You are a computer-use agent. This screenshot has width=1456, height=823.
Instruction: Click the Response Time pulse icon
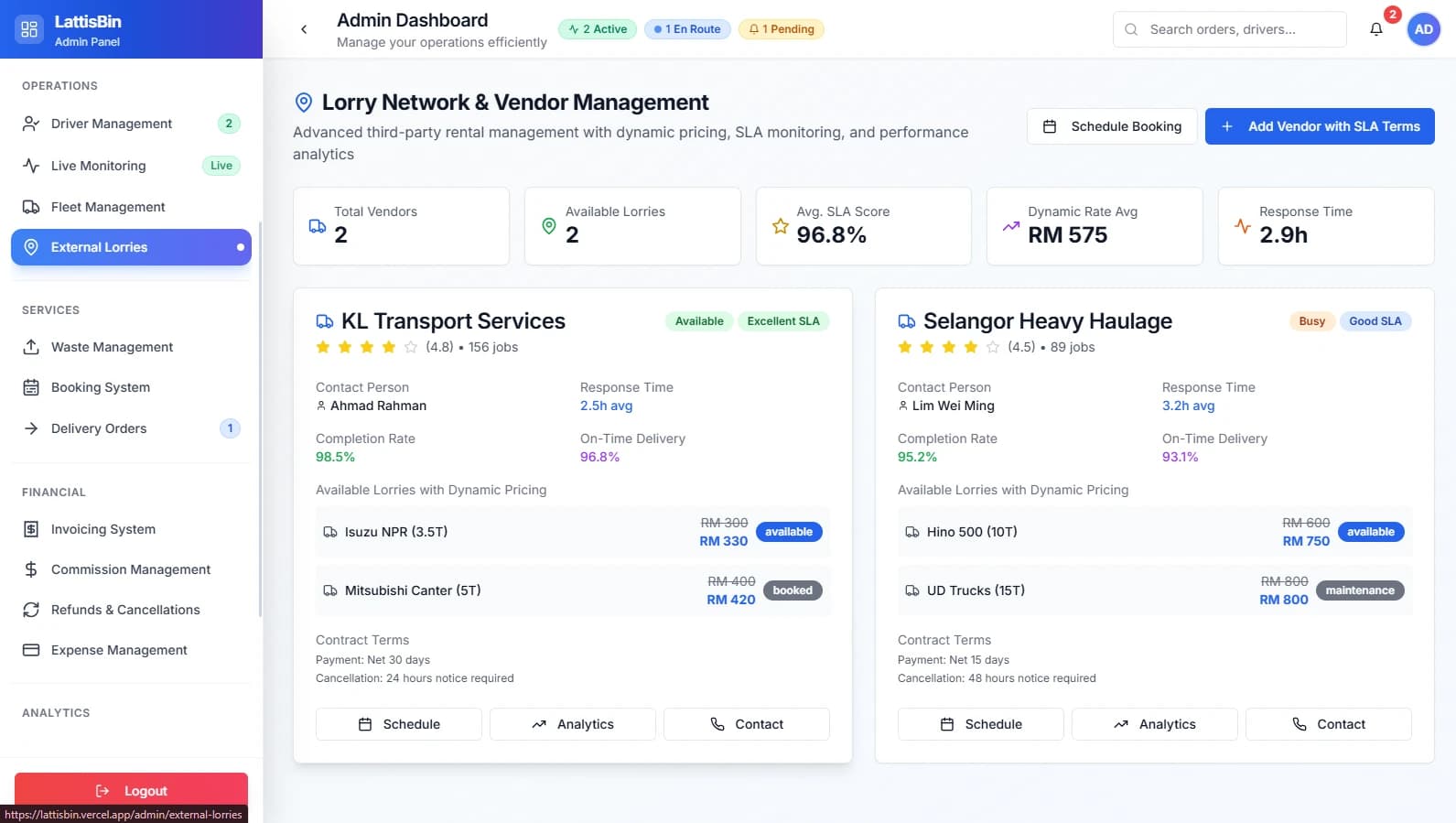(1242, 226)
